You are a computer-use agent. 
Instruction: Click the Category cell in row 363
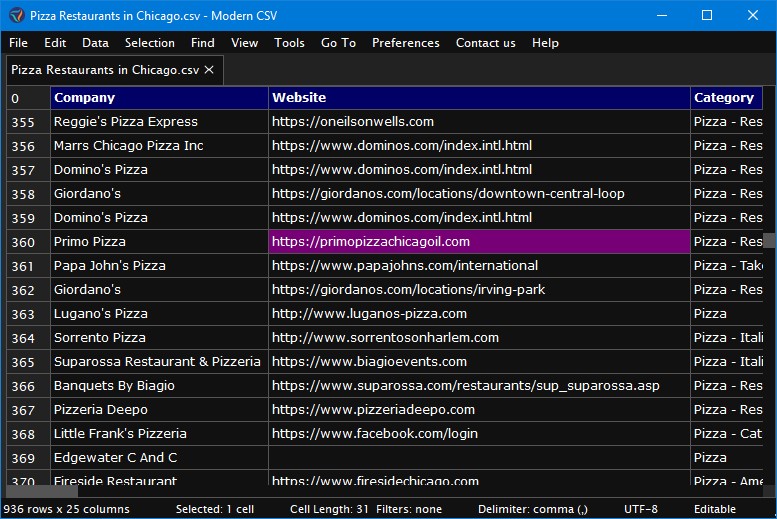pos(726,314)
